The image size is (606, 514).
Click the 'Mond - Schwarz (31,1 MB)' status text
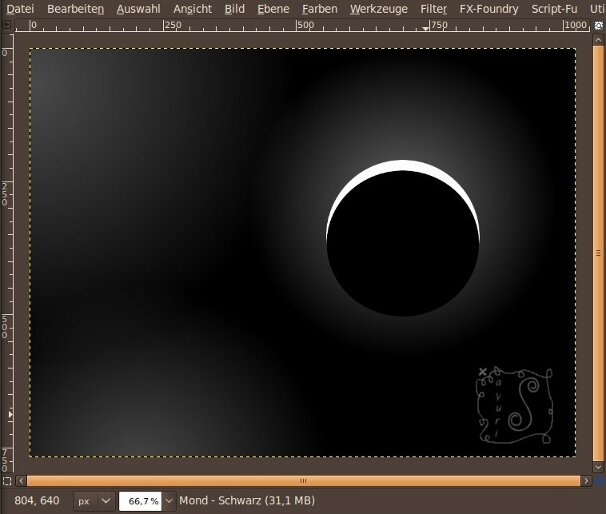point(247,500)
